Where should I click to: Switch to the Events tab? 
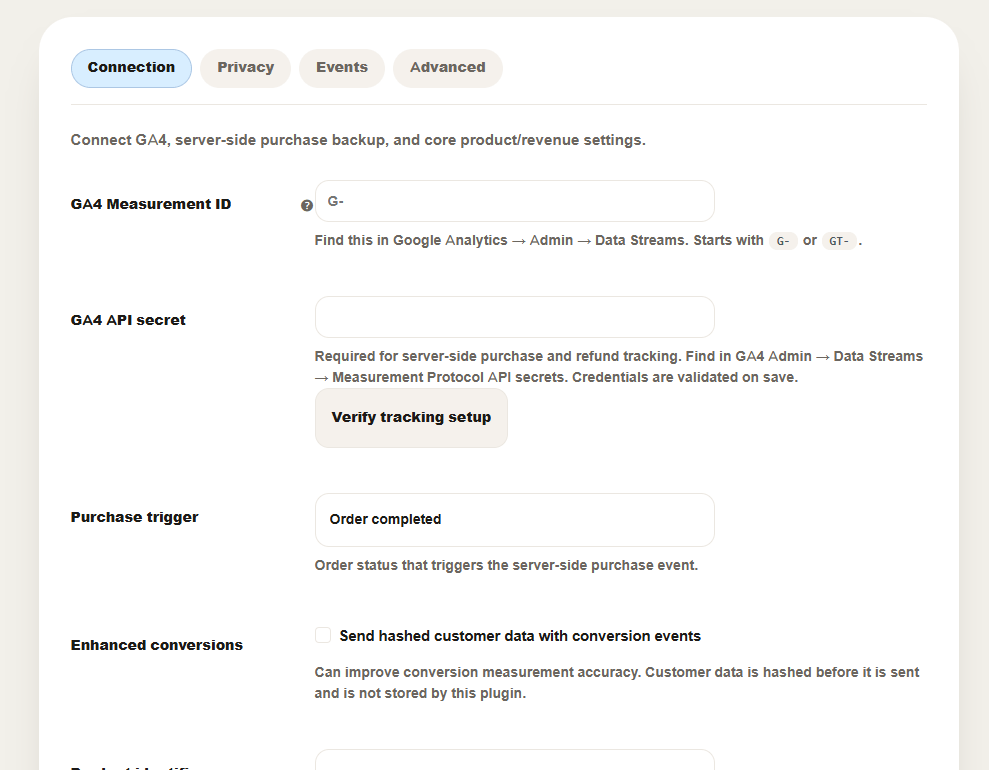342,68
